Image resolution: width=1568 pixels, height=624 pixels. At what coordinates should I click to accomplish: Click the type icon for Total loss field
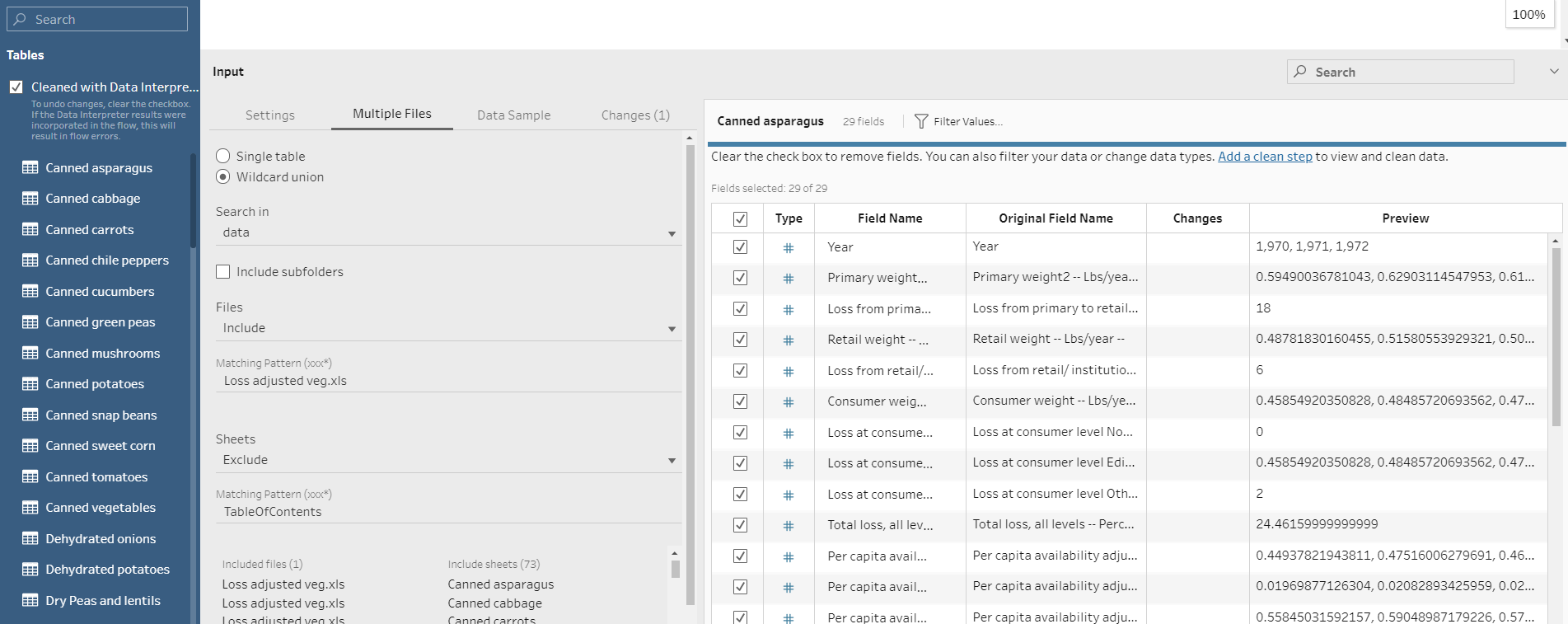[x=789, y=525]
